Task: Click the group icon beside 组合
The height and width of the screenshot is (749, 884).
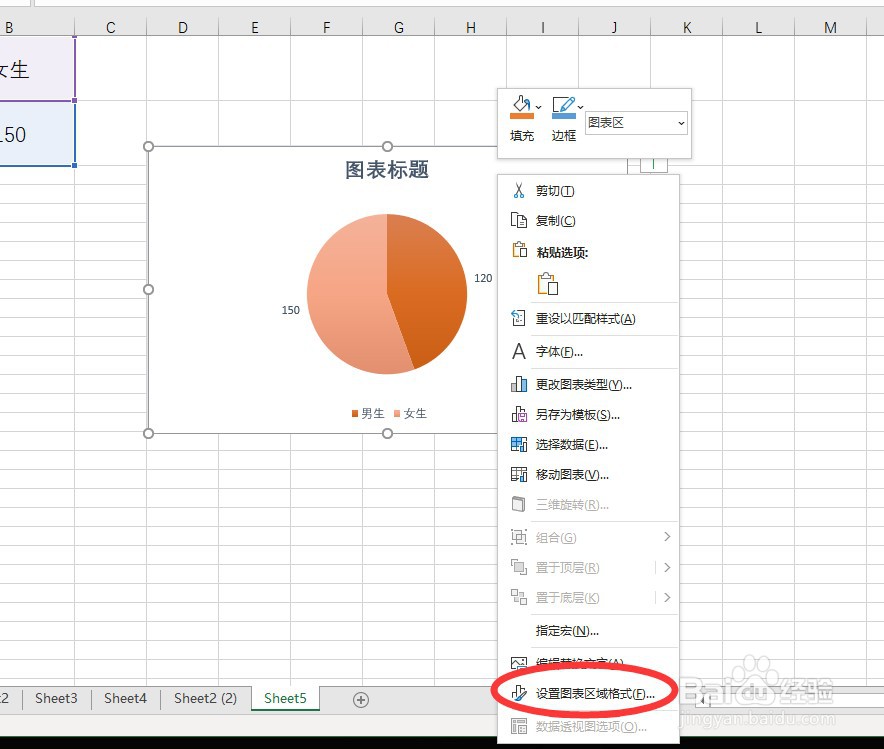Action: pos(519,537)
